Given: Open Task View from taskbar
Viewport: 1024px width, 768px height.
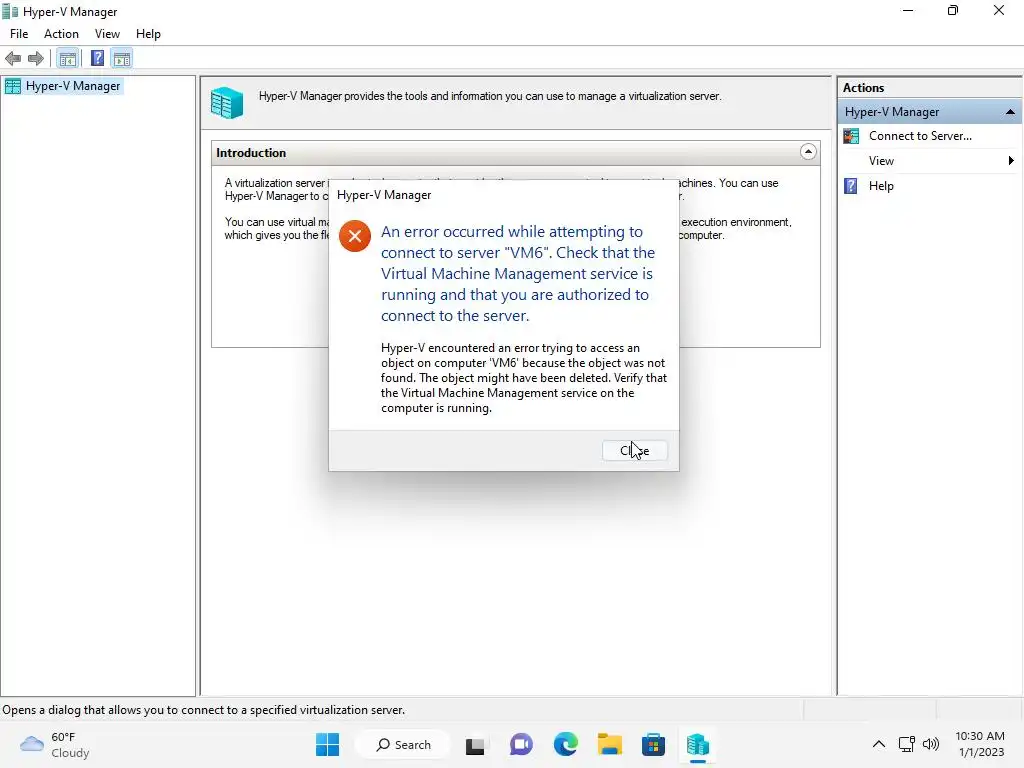Looking at the screenshot, I should click(x=475, y=745).
